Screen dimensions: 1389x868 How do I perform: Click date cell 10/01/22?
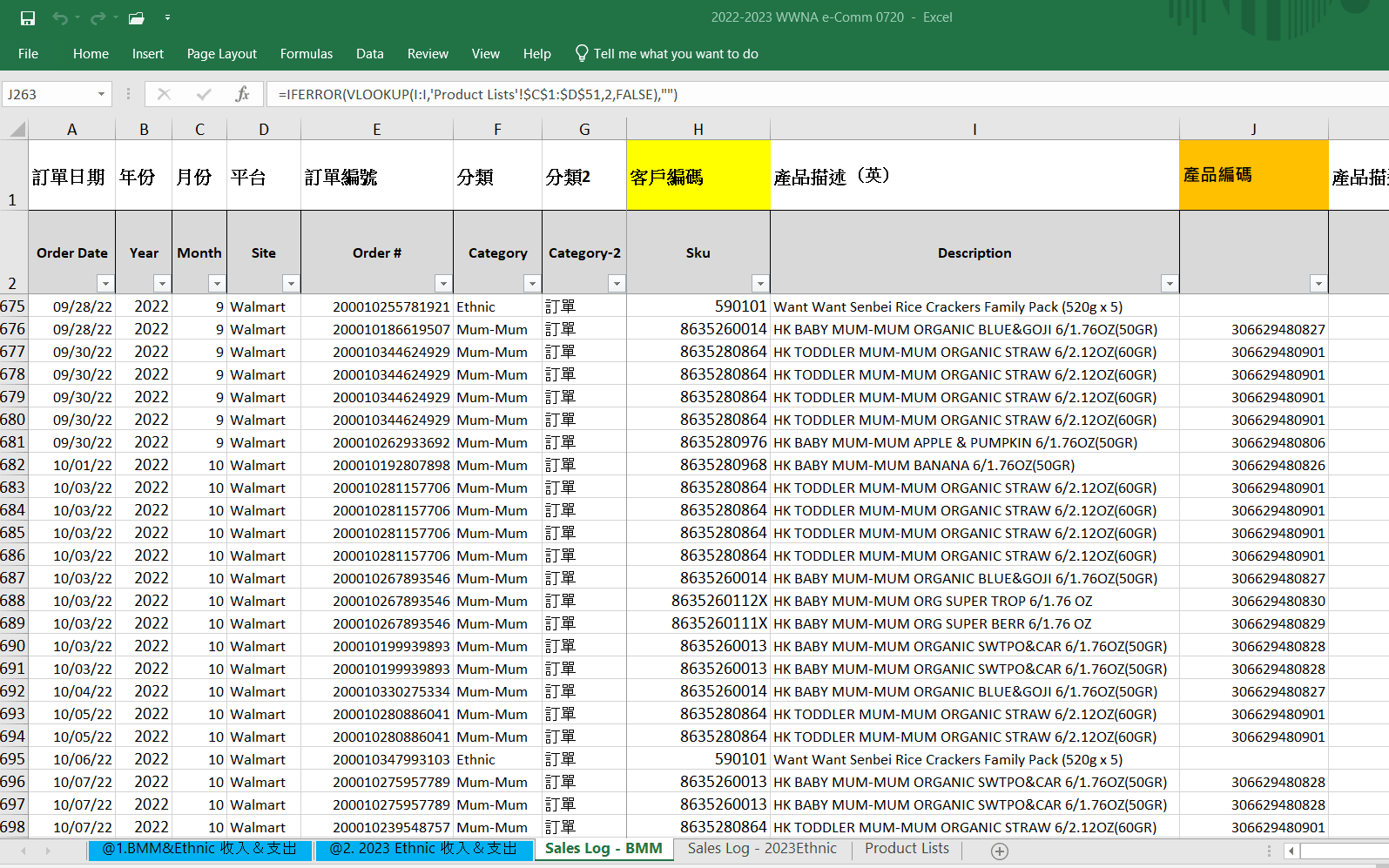(x=72, y=465)
